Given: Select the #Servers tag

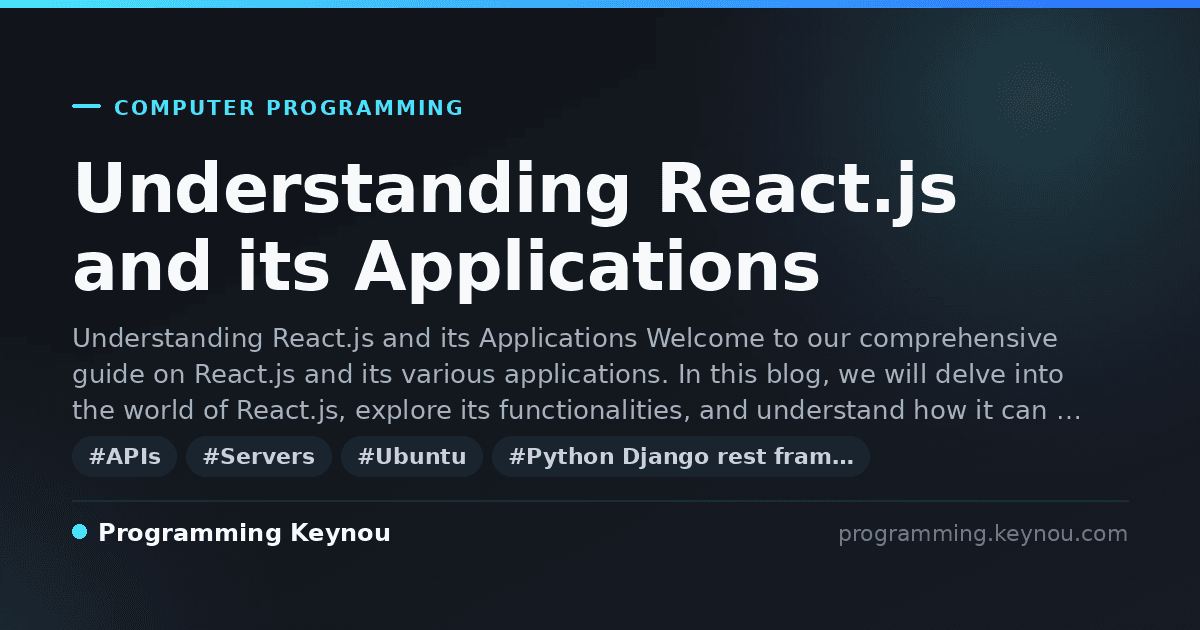Looking at the screenshot, I should click(259, 457).
